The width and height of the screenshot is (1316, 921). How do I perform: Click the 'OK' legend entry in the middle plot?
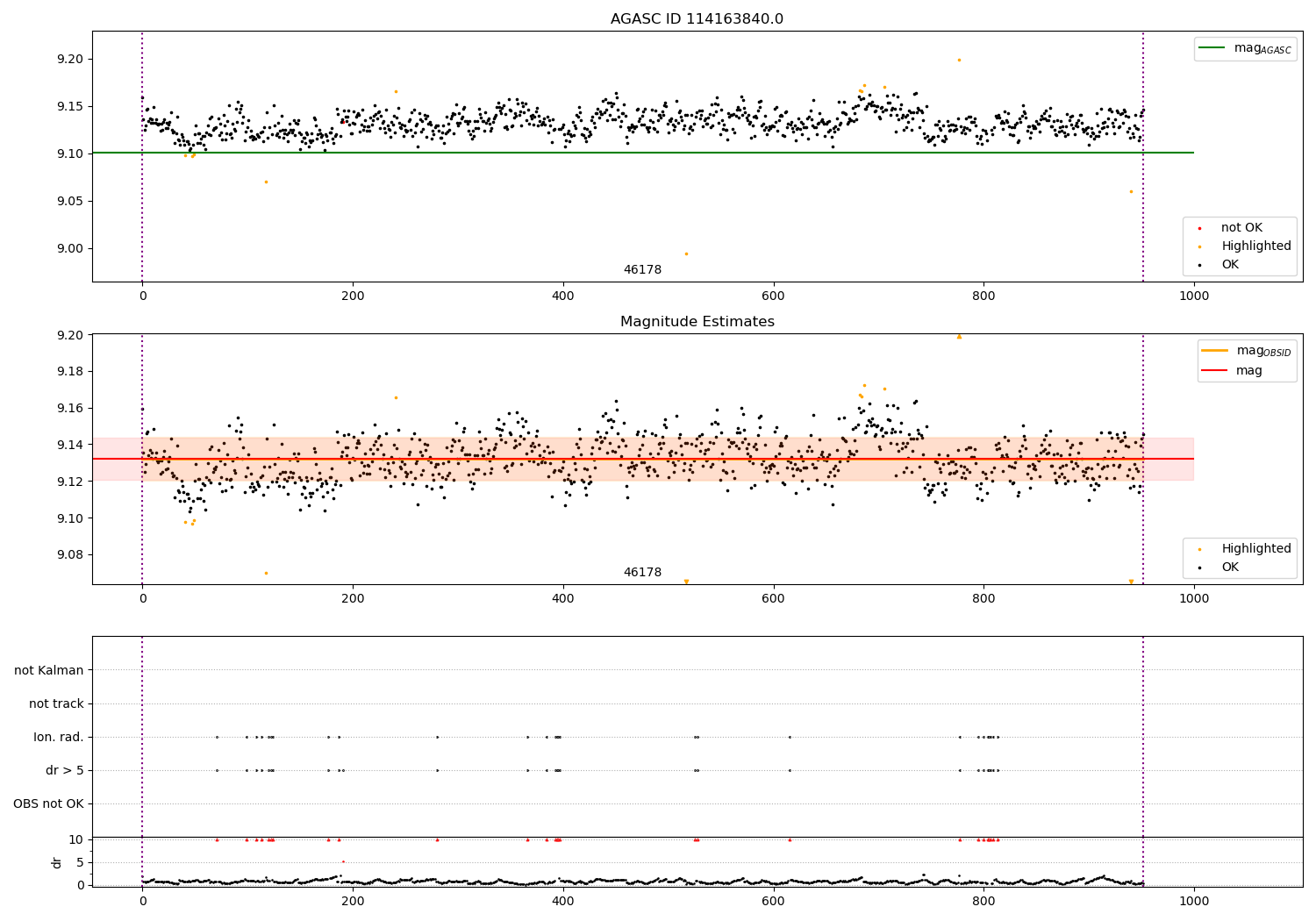click(x=1230, y=568)
